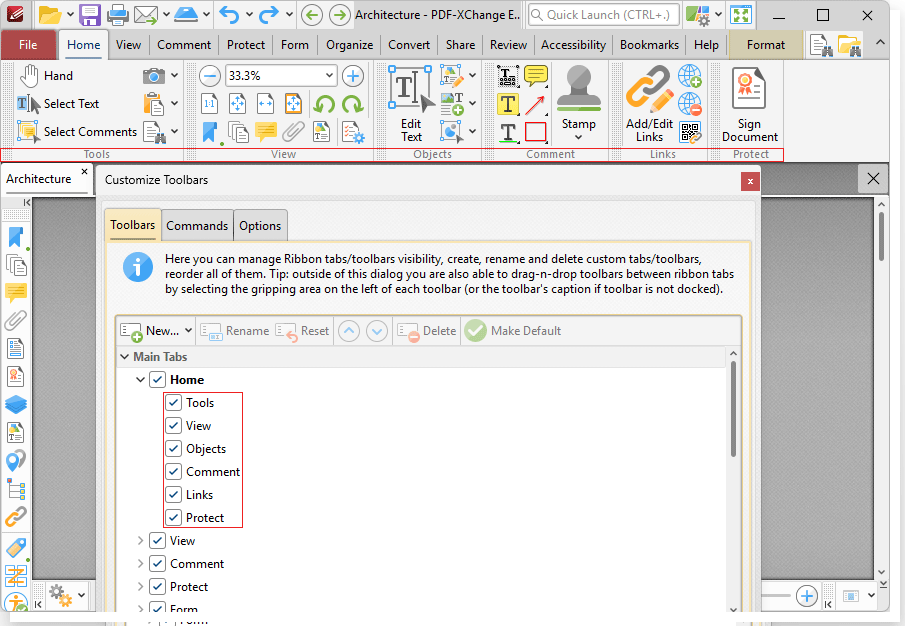Open the File menu
Viewport: 905px width, 626px height.
tap(28, 45)
